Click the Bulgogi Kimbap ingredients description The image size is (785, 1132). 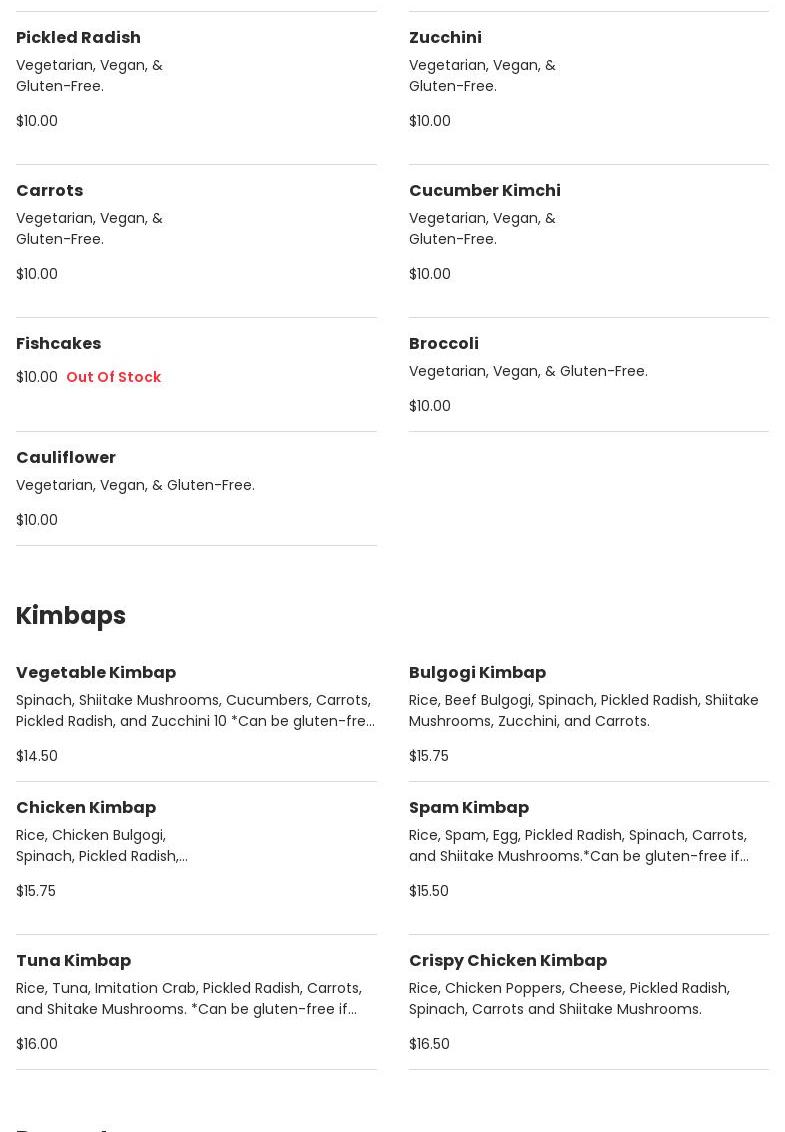pyautogui.click(x=583, y=710)
